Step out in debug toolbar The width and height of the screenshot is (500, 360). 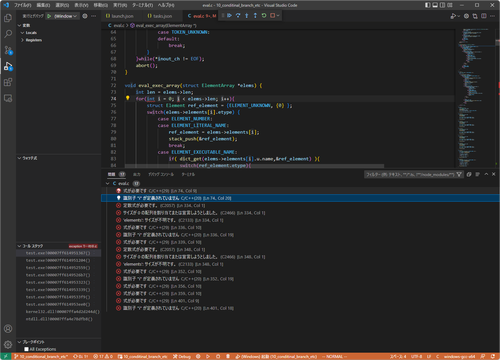pyautogui.click(x=255, y=16)
